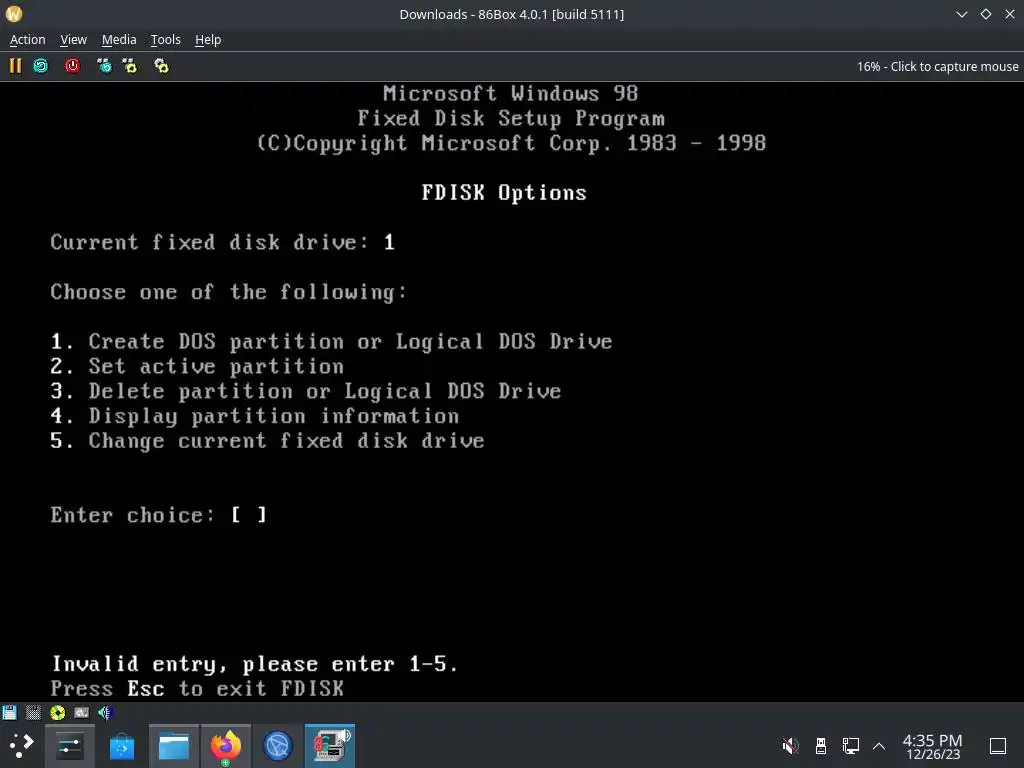Expand hidden system tray icons arrow

tap(879, 746)
